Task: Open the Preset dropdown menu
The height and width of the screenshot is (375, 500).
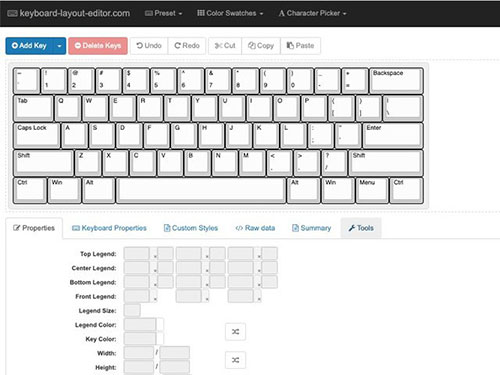Action: click(x=164, y=13)
